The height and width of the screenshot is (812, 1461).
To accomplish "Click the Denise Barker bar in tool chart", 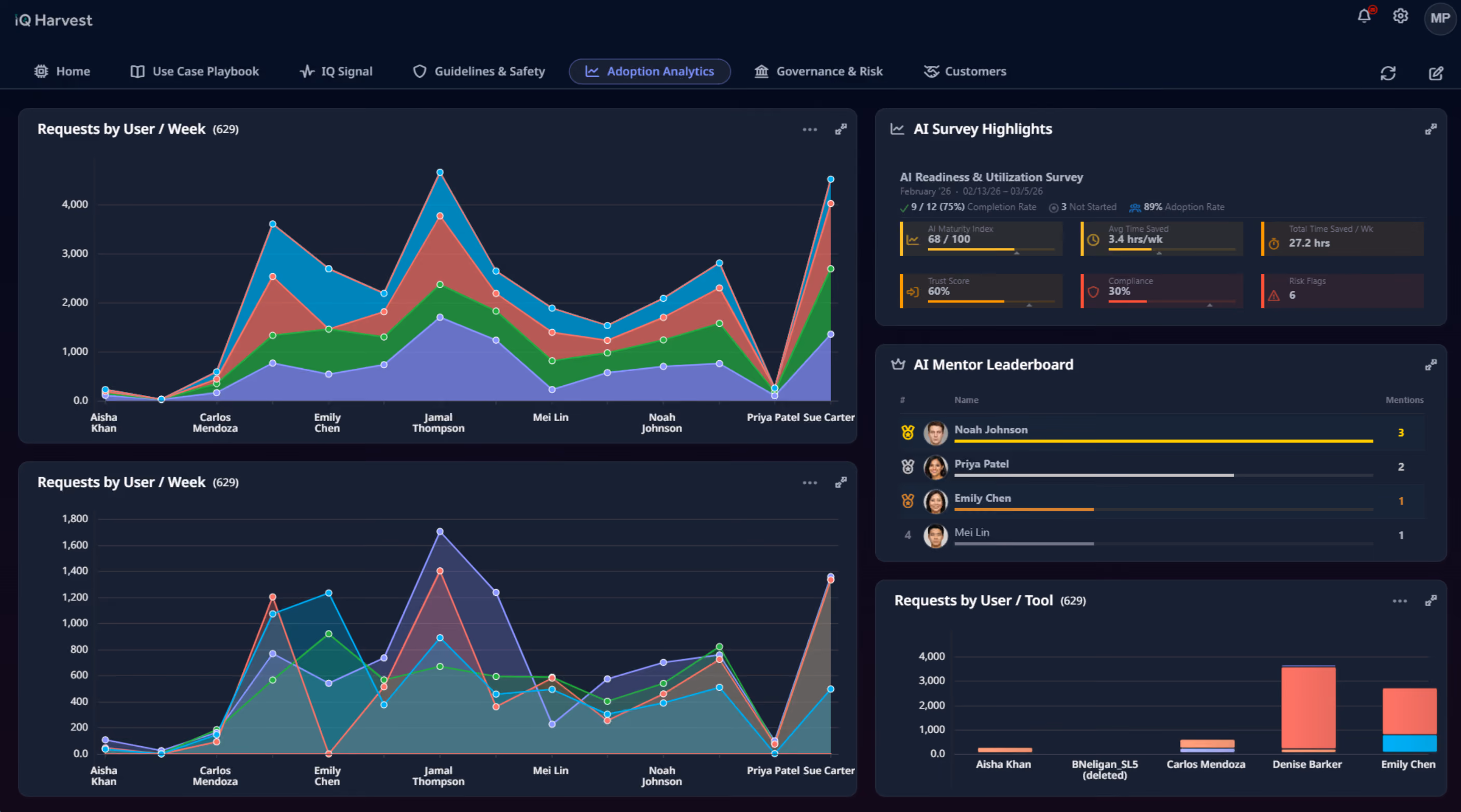I will click(x=1308, y=709).
